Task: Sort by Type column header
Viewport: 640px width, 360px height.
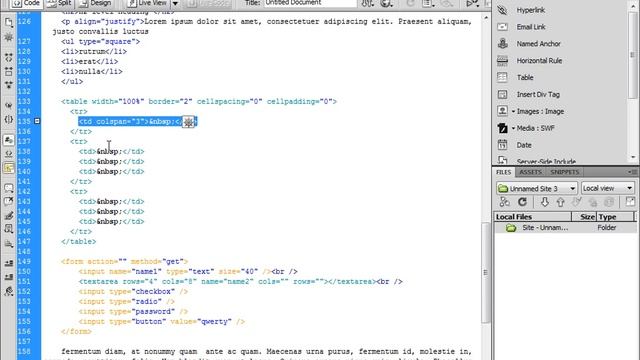Action: 616,217
